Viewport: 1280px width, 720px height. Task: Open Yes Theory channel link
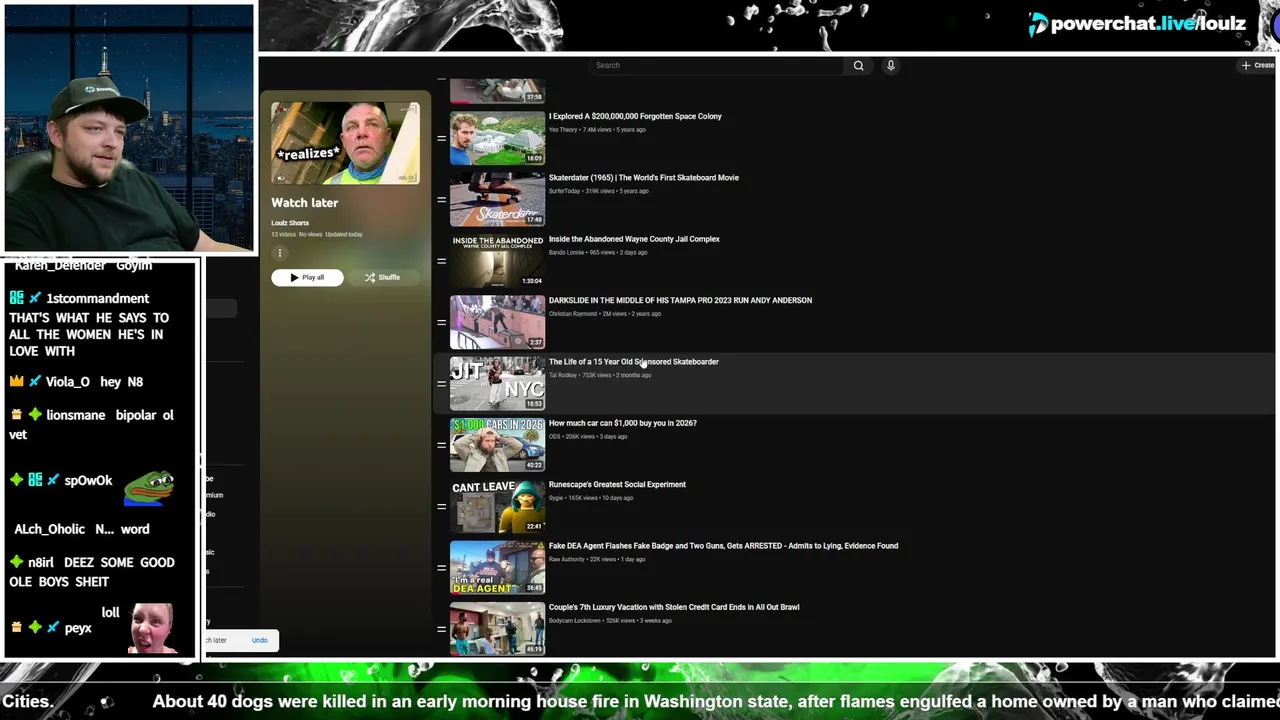563,130
